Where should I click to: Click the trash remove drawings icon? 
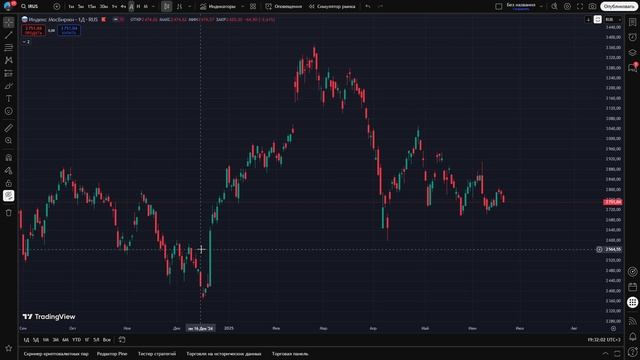(9, 213)
